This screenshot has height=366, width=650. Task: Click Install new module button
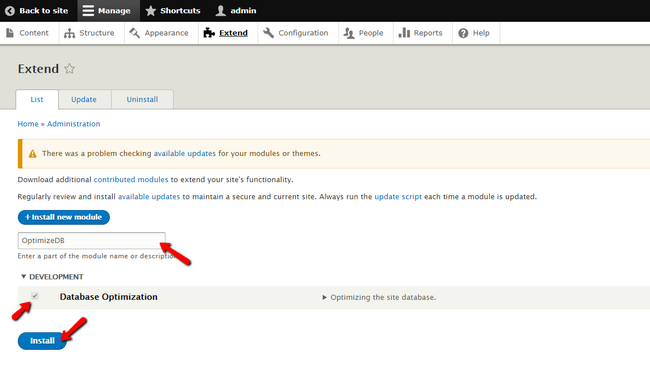pyautogui.click(x=63, y=217)
